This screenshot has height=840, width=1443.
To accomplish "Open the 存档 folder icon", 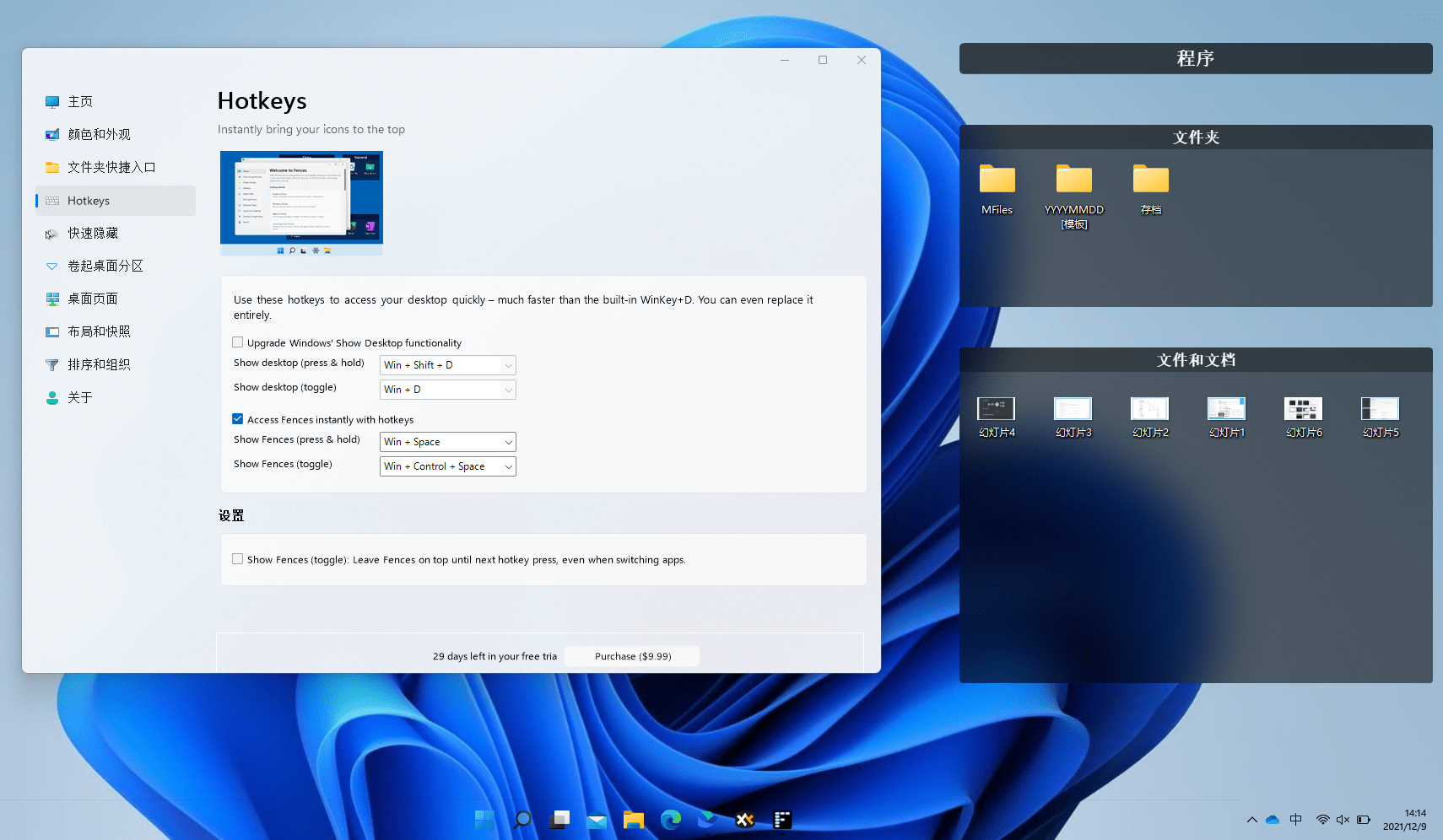I will pyautogui.click(x=1150, y=180).
